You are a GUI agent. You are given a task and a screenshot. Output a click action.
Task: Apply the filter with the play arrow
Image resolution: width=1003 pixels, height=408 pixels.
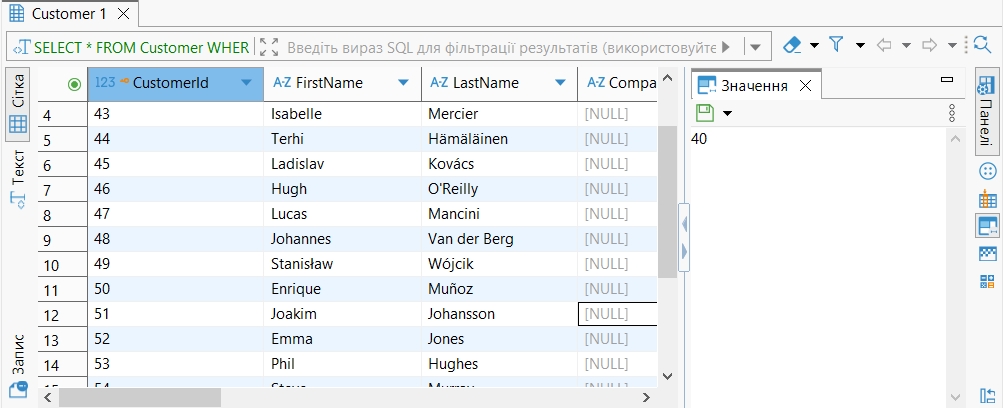pos(725,47)
